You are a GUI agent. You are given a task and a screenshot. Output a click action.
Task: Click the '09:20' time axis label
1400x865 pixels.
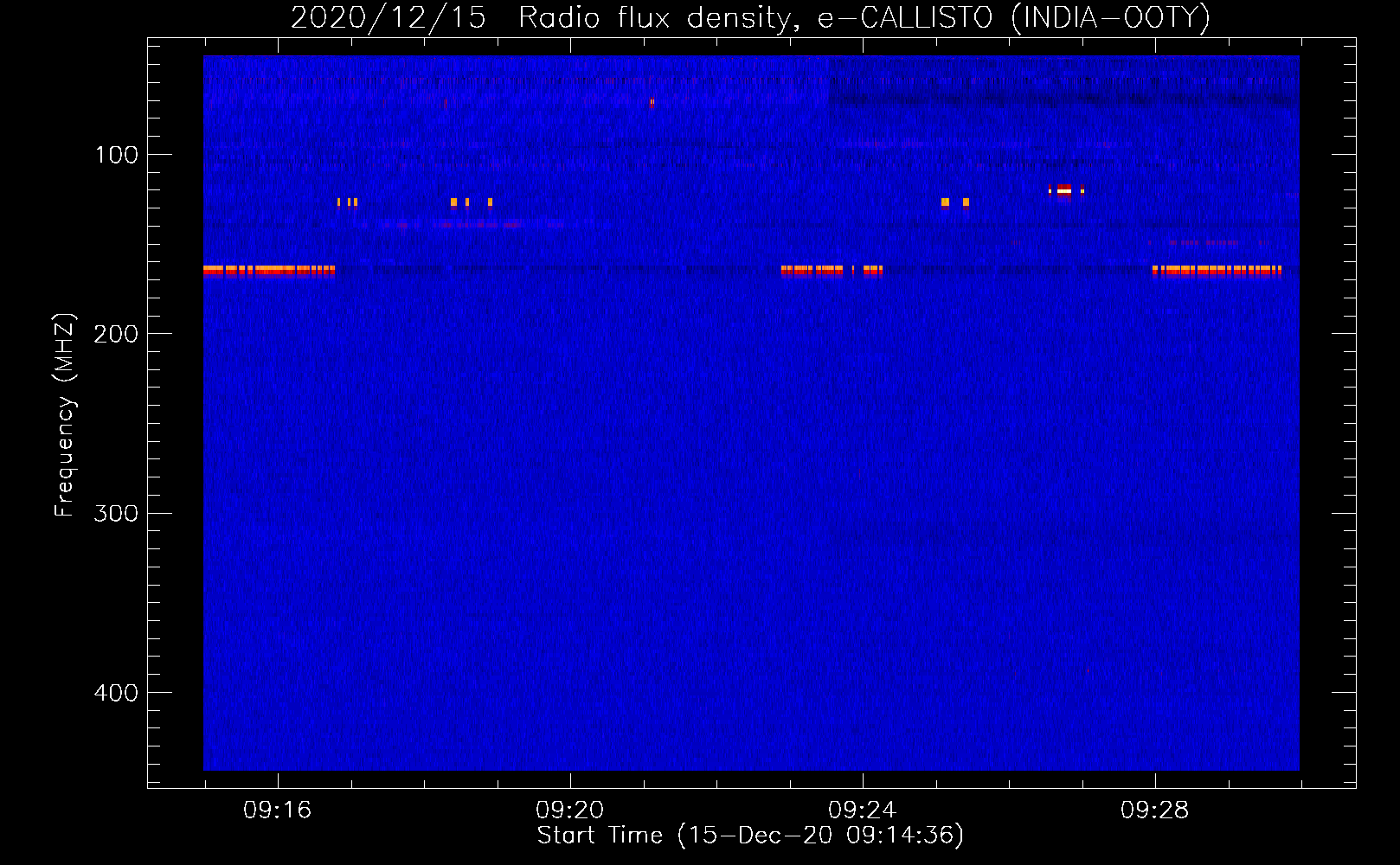[569, 811]
